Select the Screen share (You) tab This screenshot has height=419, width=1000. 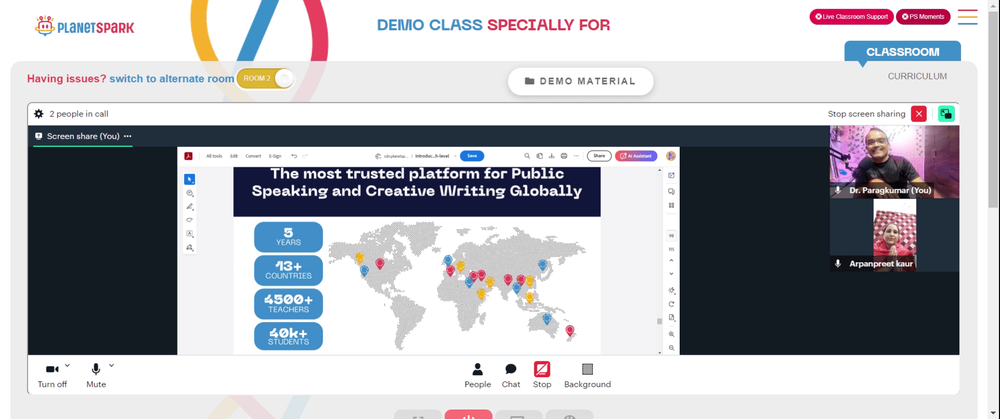point(83,136)
